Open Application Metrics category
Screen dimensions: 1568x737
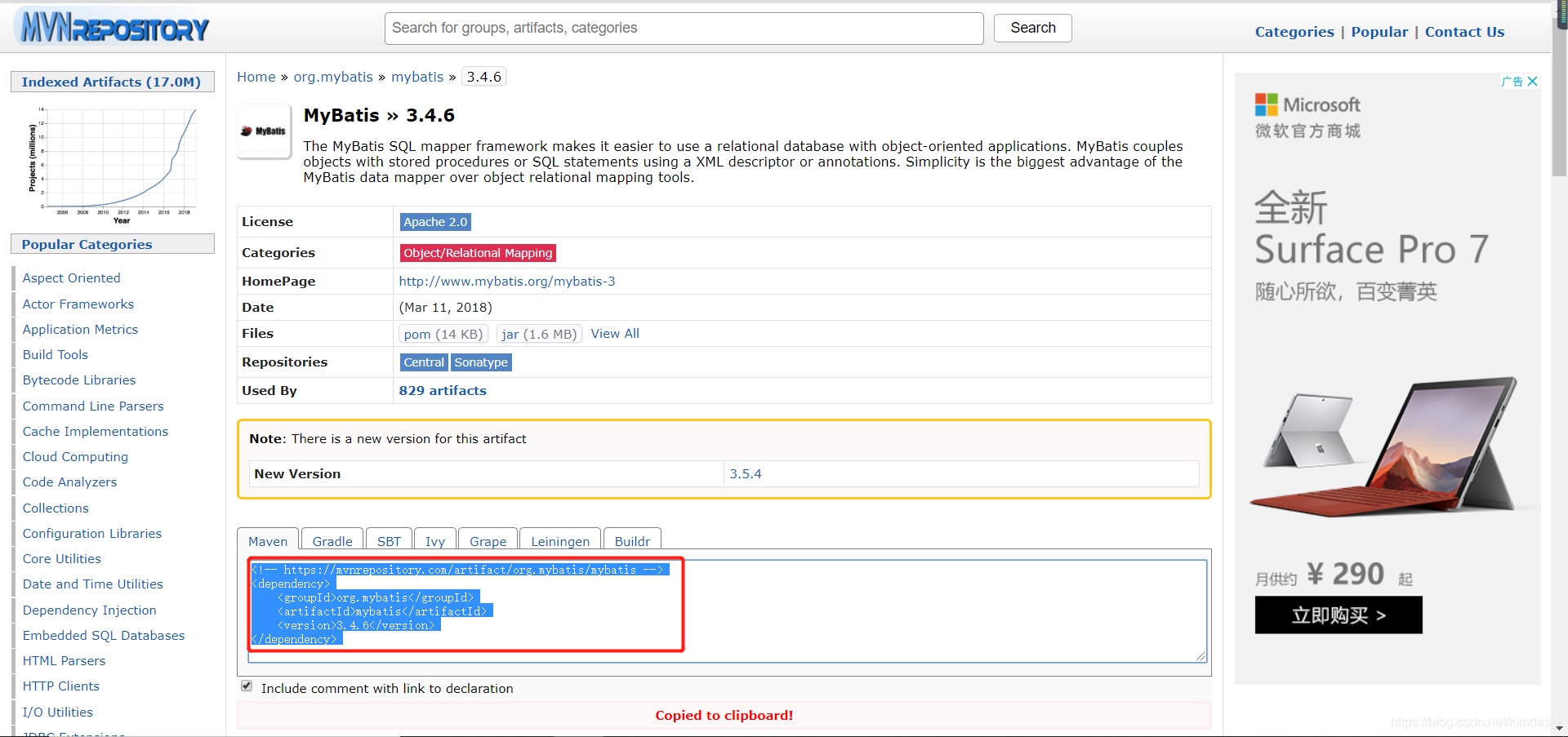80,330
